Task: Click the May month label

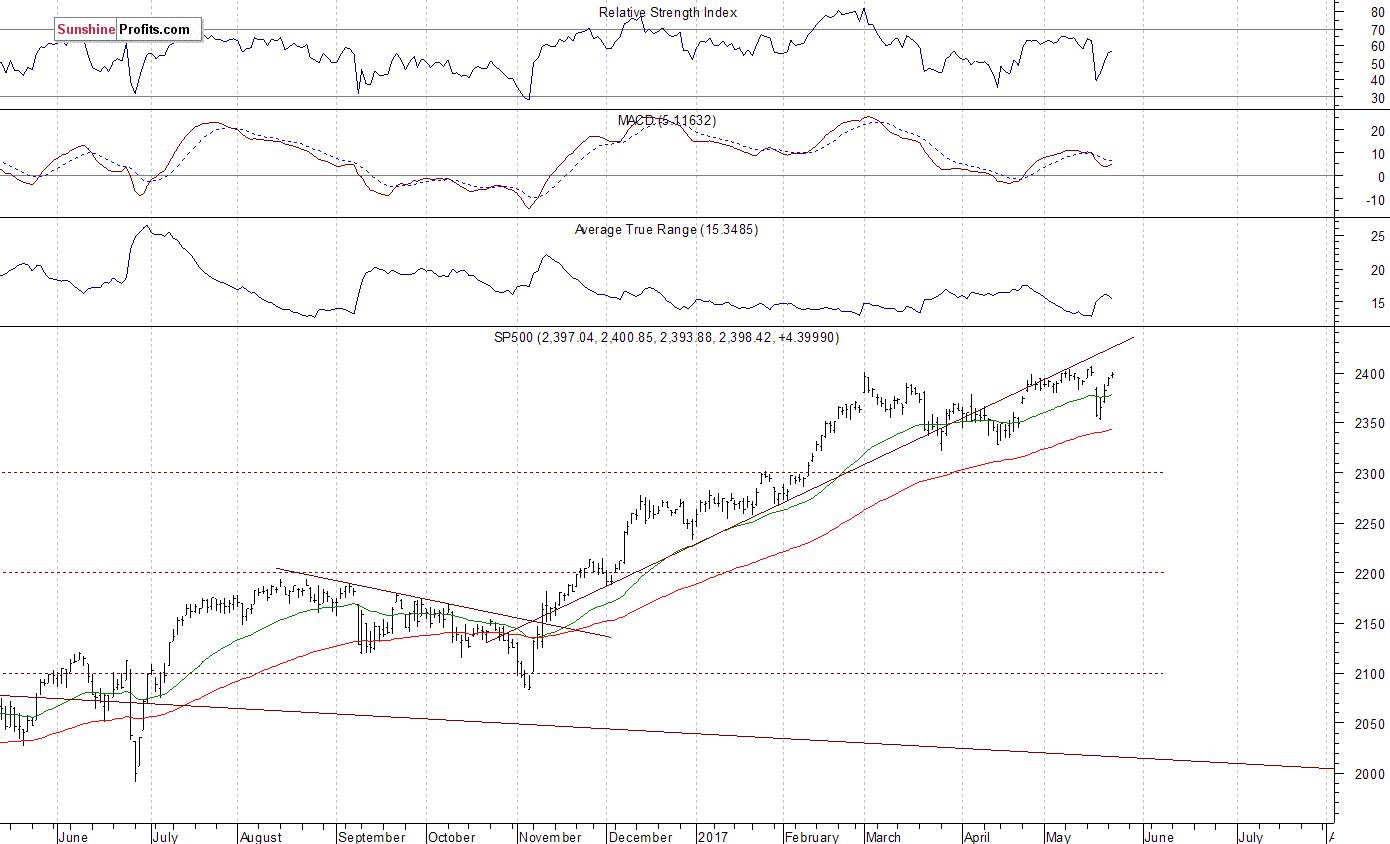Action: click(x=1060, y=837)
